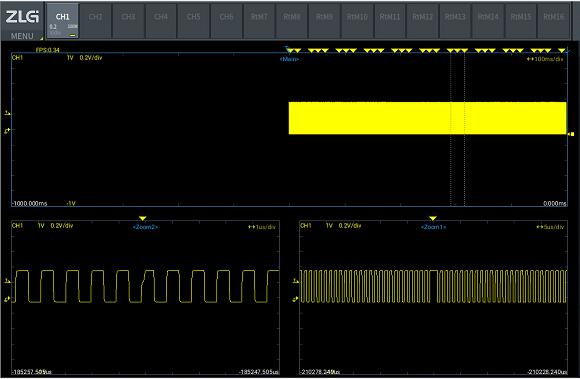Viewport: 580px width, 379px height.
Task: Click the CH1 ground marker in main window
Action: (7, 131)
